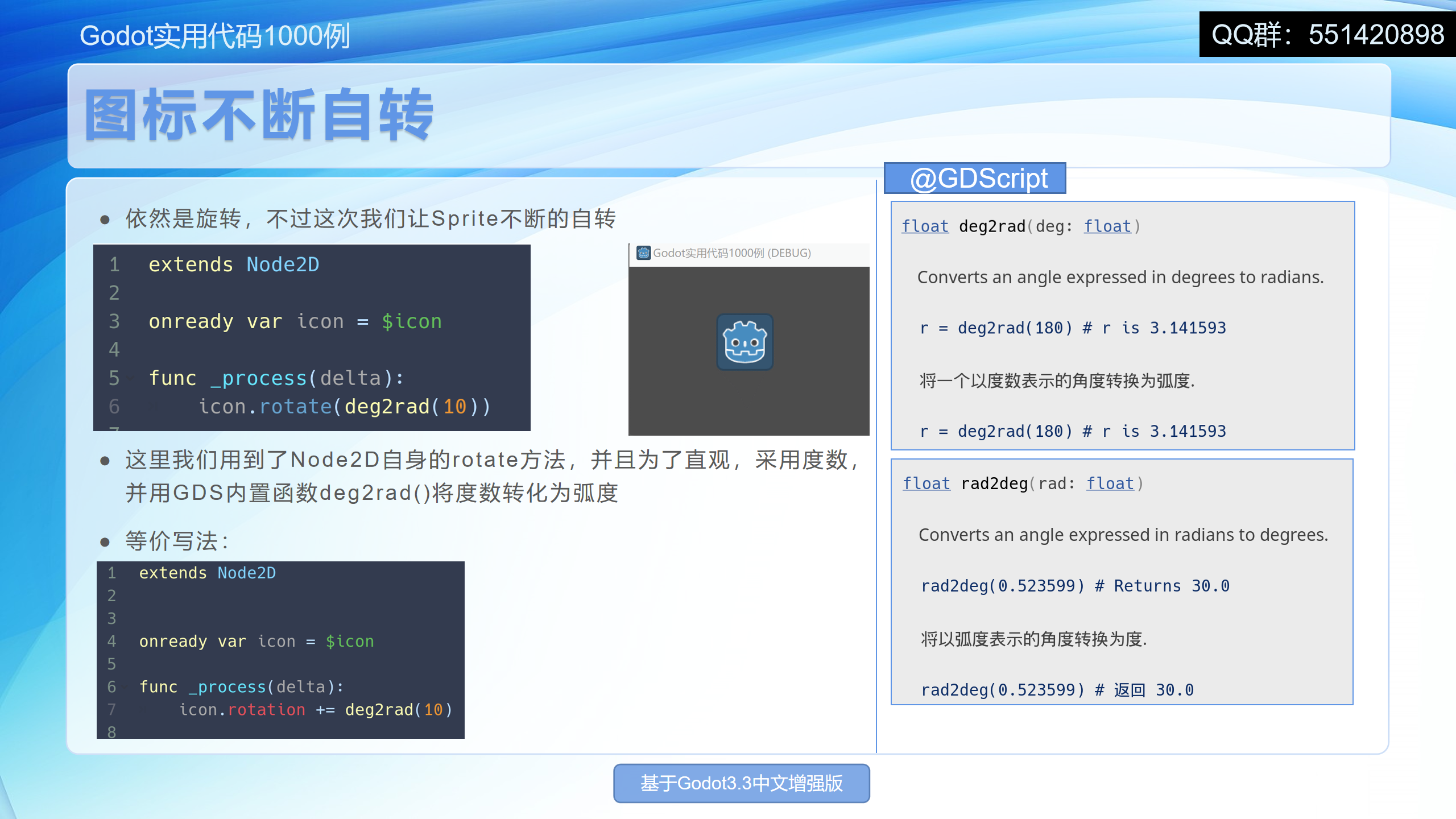The width and height of the screenshot is (1456, 819).
Task: Click the @GDScript header label
Action: [x=975, y=178]
